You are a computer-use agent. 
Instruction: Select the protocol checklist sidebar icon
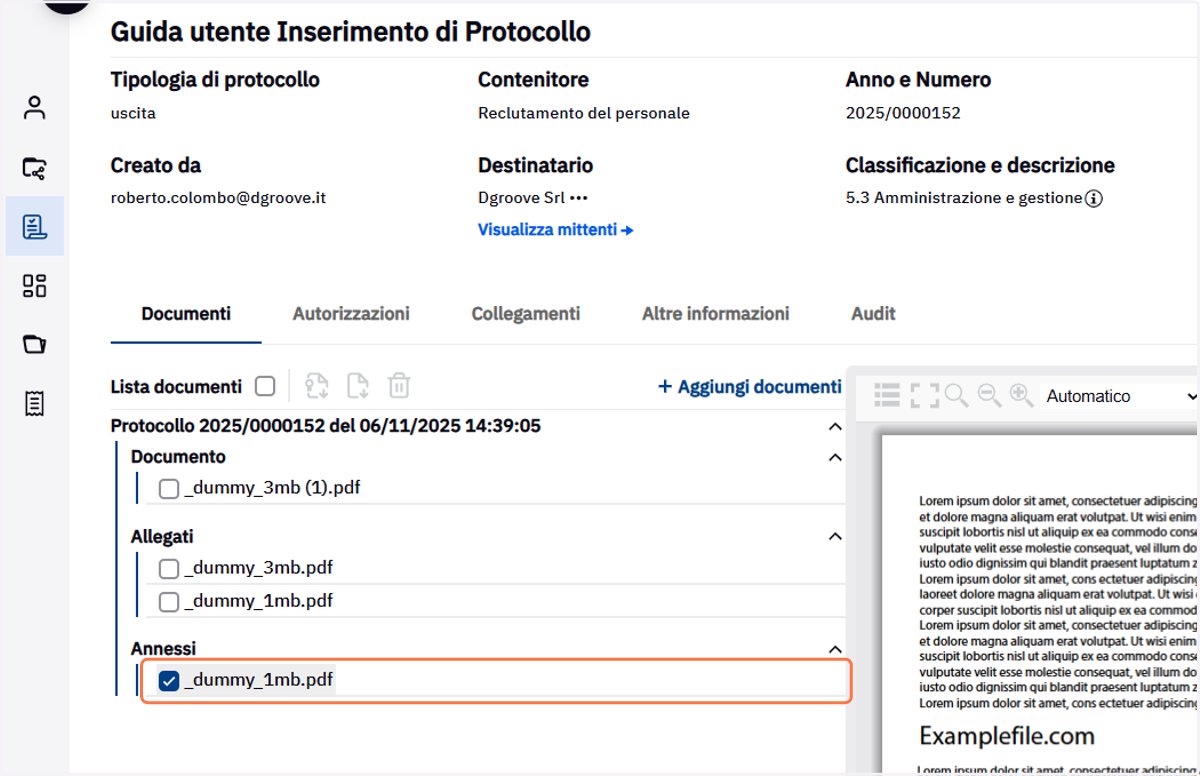coord(35,226)
